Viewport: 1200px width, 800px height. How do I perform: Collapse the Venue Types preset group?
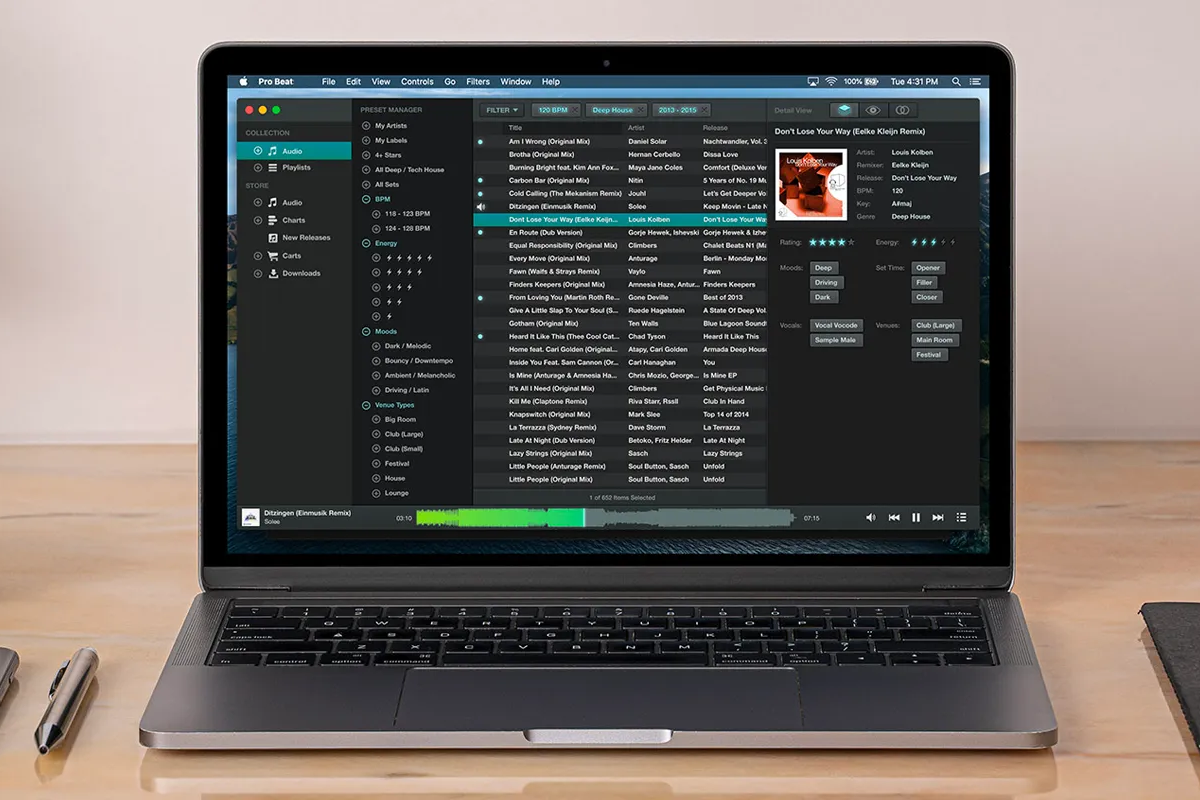[366, 405]
